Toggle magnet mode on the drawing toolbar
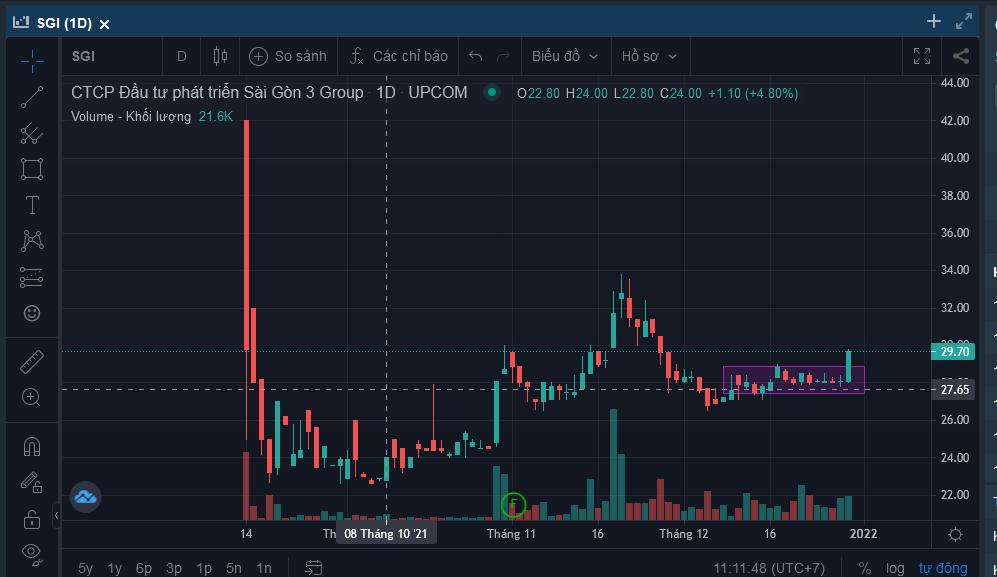The width and height of the screenshot is (997, 577). tap(32, 446)
